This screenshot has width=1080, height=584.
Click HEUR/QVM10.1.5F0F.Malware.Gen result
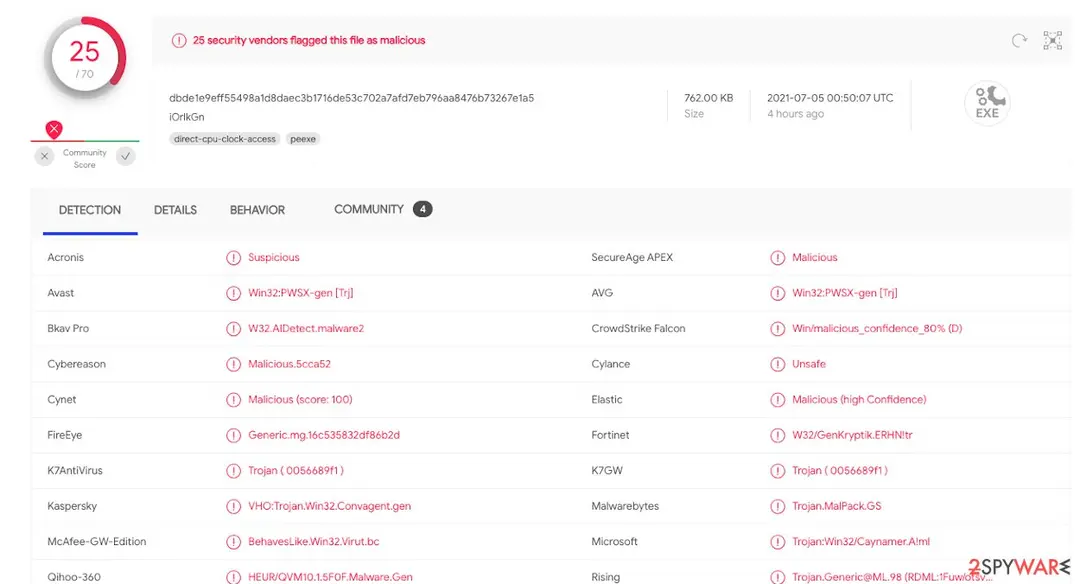coord(330,577)
